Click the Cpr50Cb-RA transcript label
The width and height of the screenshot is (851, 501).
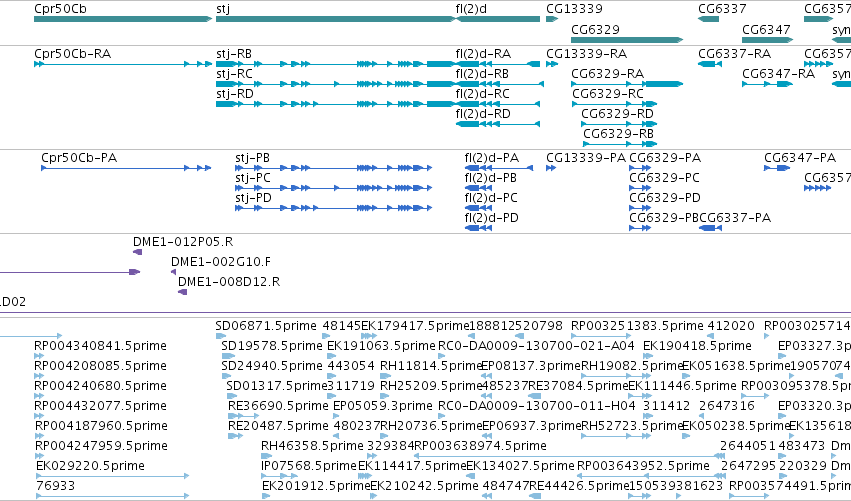click(x=72, y=54)
